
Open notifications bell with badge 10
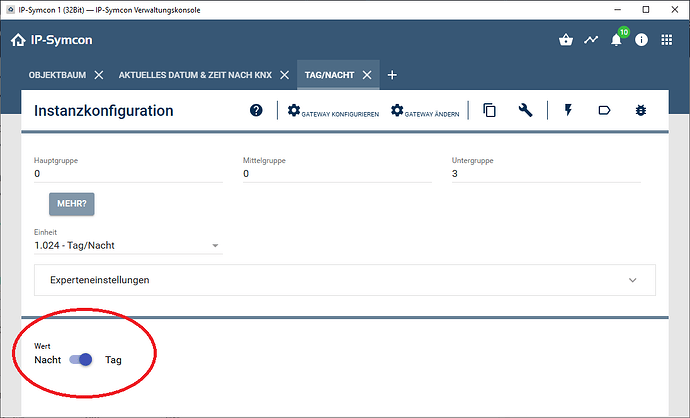[617, 41]
